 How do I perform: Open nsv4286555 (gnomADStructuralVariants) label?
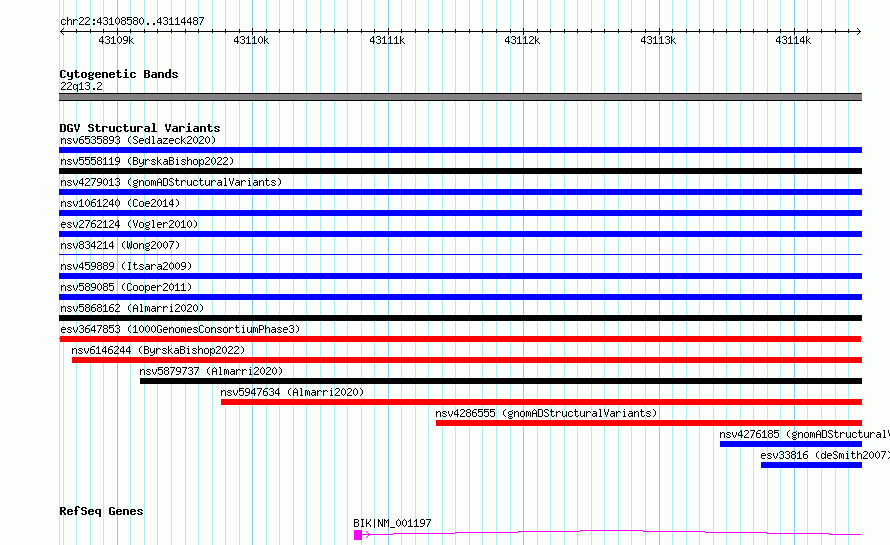coord(546,413)
